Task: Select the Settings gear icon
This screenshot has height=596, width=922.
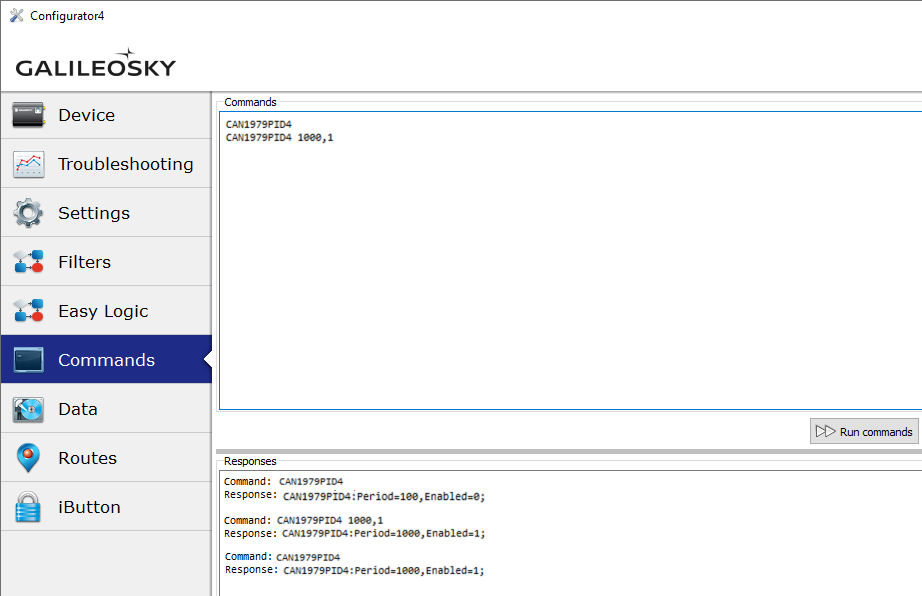Action: point(28,213)
